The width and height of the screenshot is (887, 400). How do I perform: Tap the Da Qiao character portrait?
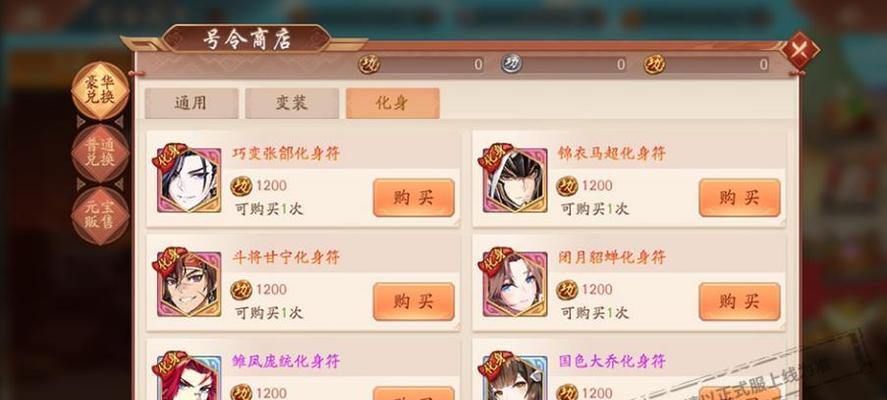click(x=515, y=378)
